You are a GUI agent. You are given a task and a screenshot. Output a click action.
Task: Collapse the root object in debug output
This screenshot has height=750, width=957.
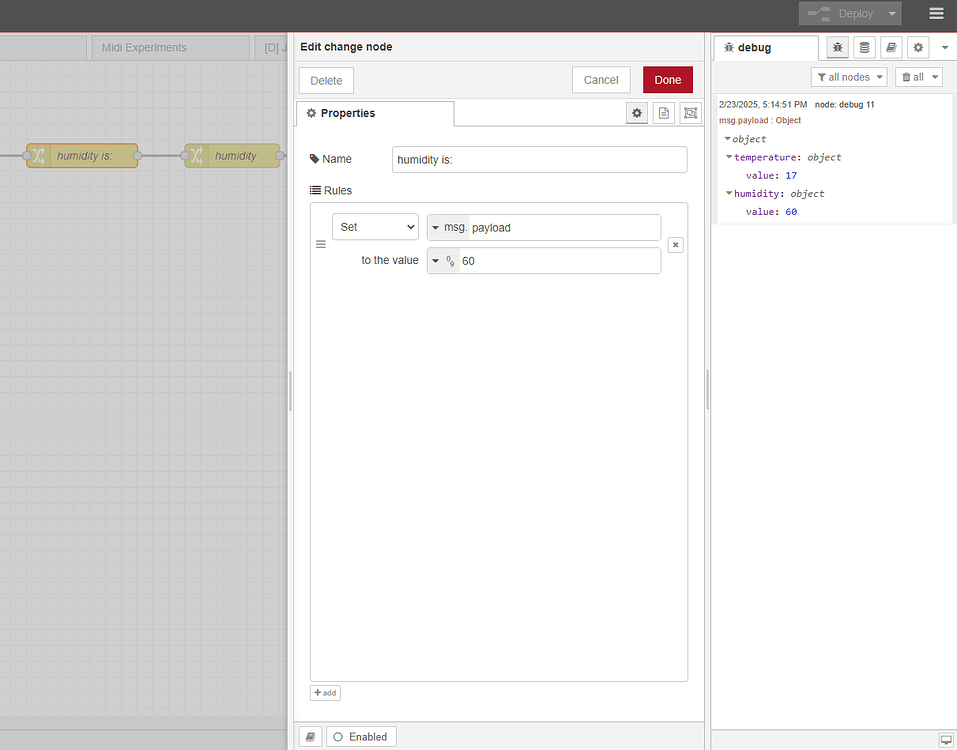pyautogui.click(x=728, y=139)
